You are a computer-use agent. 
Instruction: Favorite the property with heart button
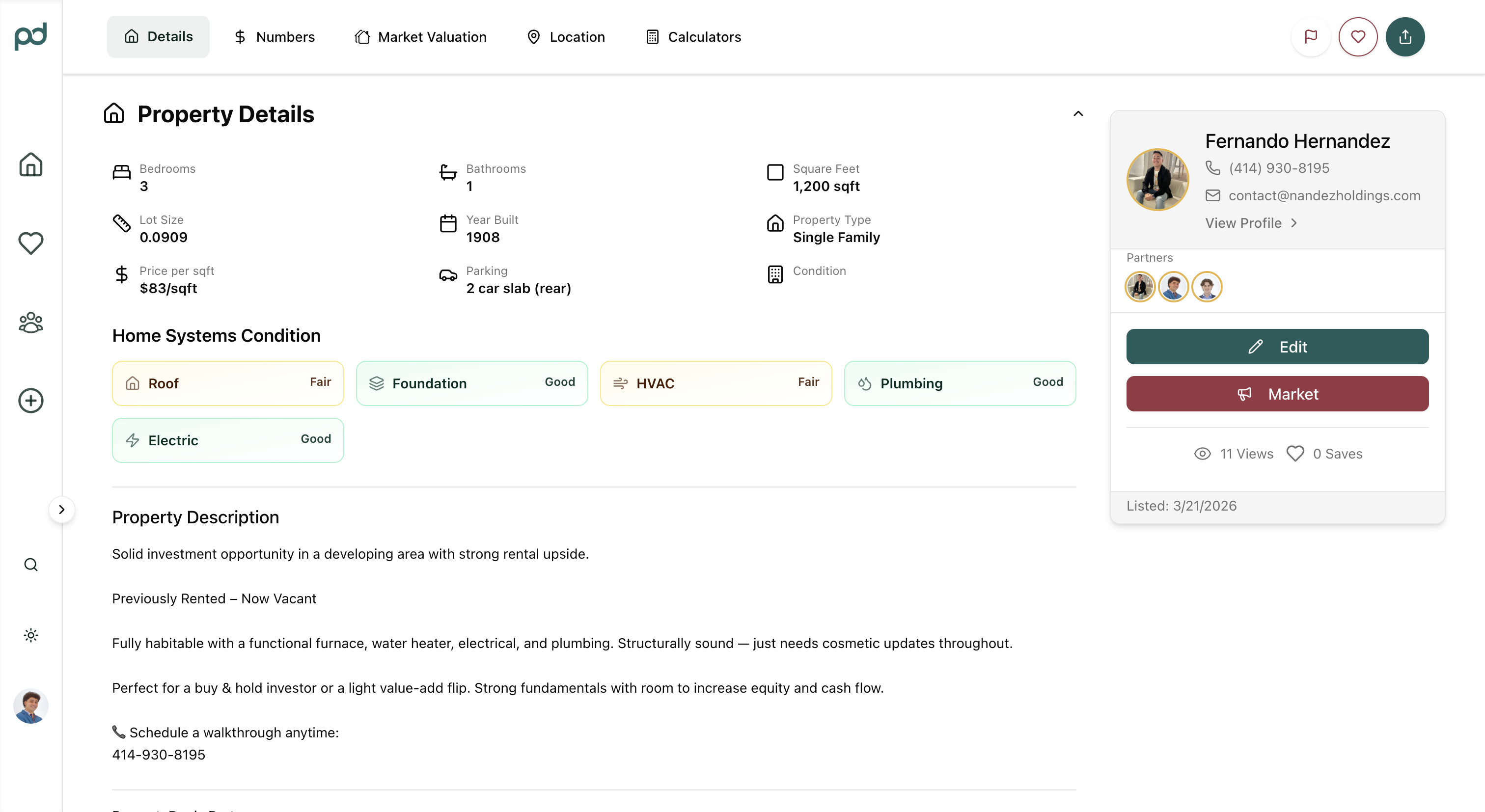(1358, 37)
